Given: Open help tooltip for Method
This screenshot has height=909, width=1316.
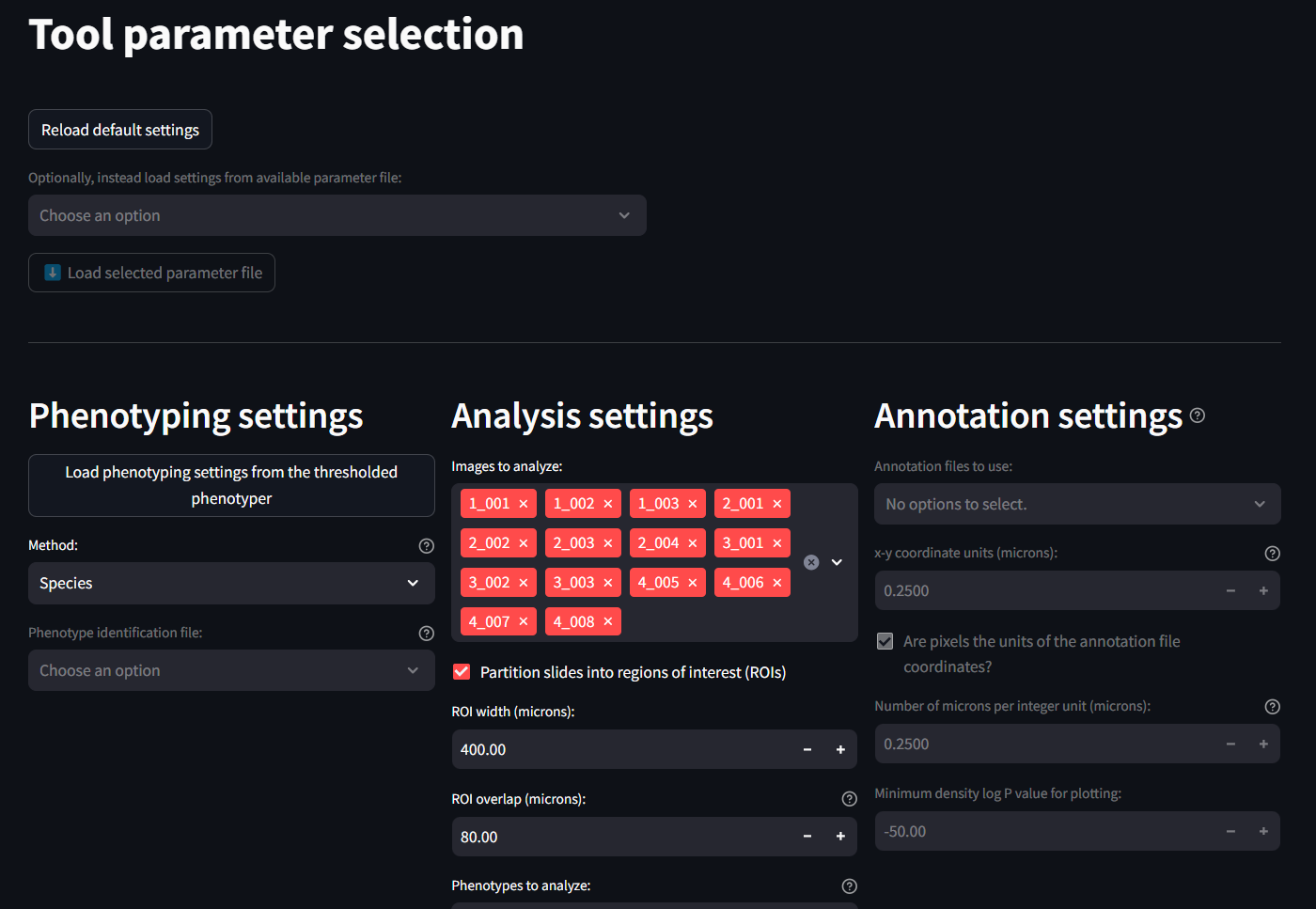Looking at the screenshot, I should 426,546.
